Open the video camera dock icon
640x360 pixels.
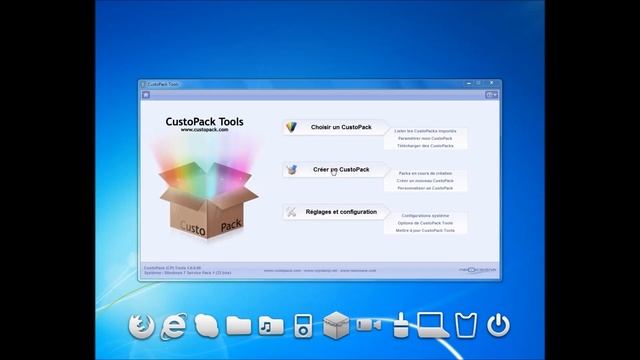click(x=369, y=325)
